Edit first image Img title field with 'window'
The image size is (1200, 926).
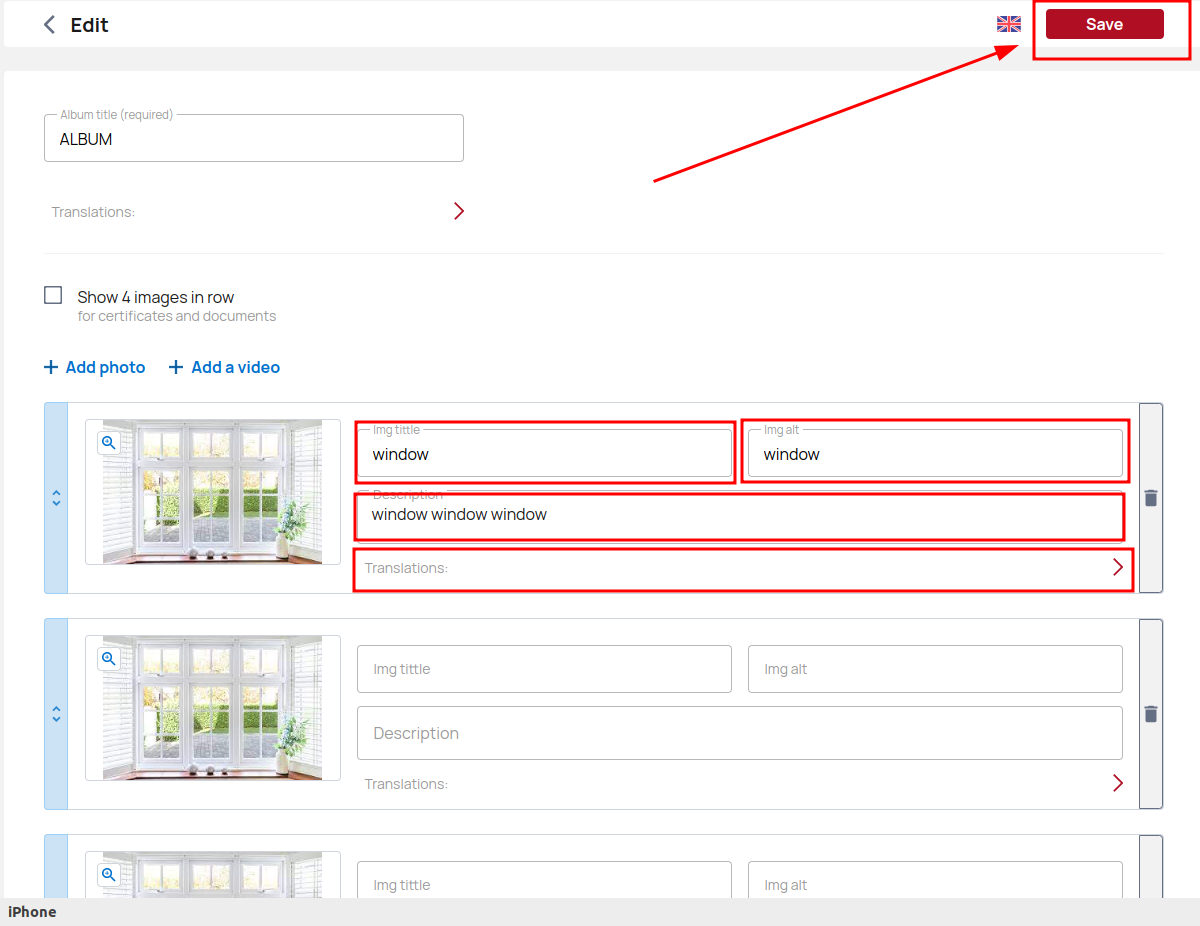point(545,454)
